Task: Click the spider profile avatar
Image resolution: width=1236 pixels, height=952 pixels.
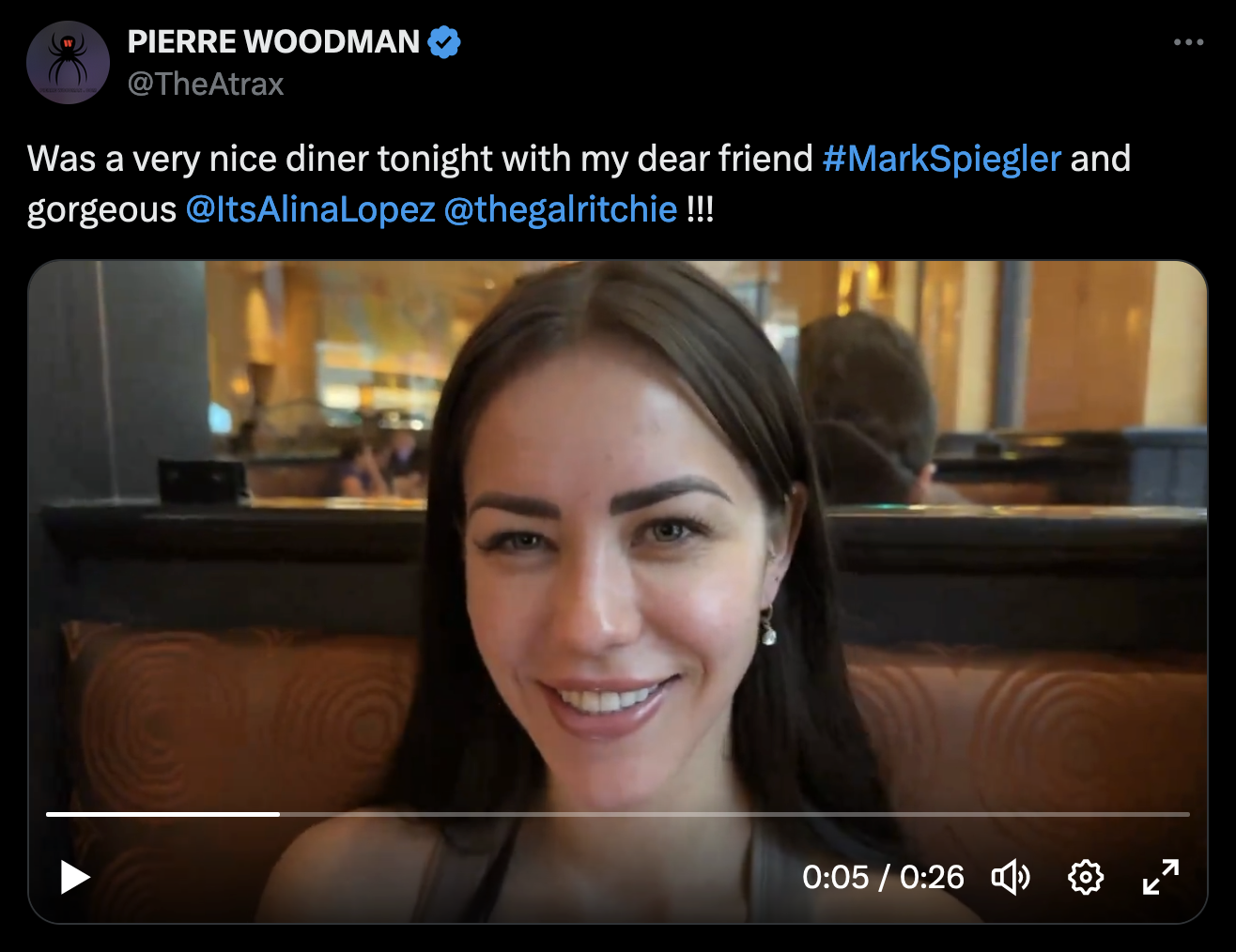Action: 68,62
